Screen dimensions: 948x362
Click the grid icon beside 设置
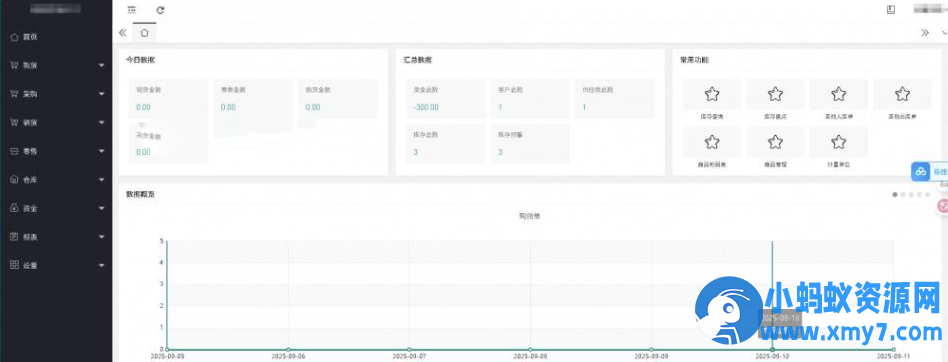pos(15,265)
